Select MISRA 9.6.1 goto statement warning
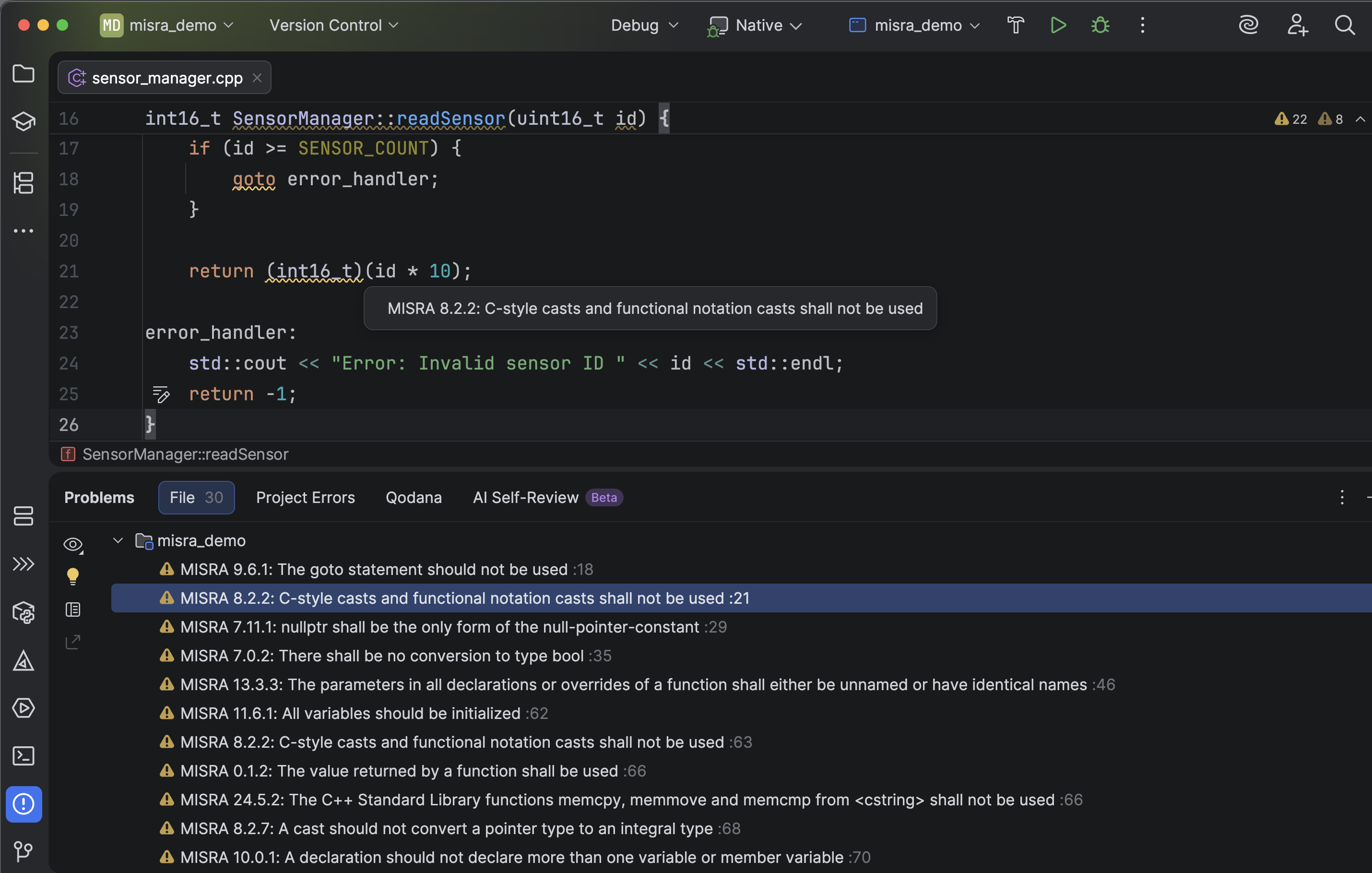Image resolution: width=1372 pixels, height=873 pixels. coord(741,569)
